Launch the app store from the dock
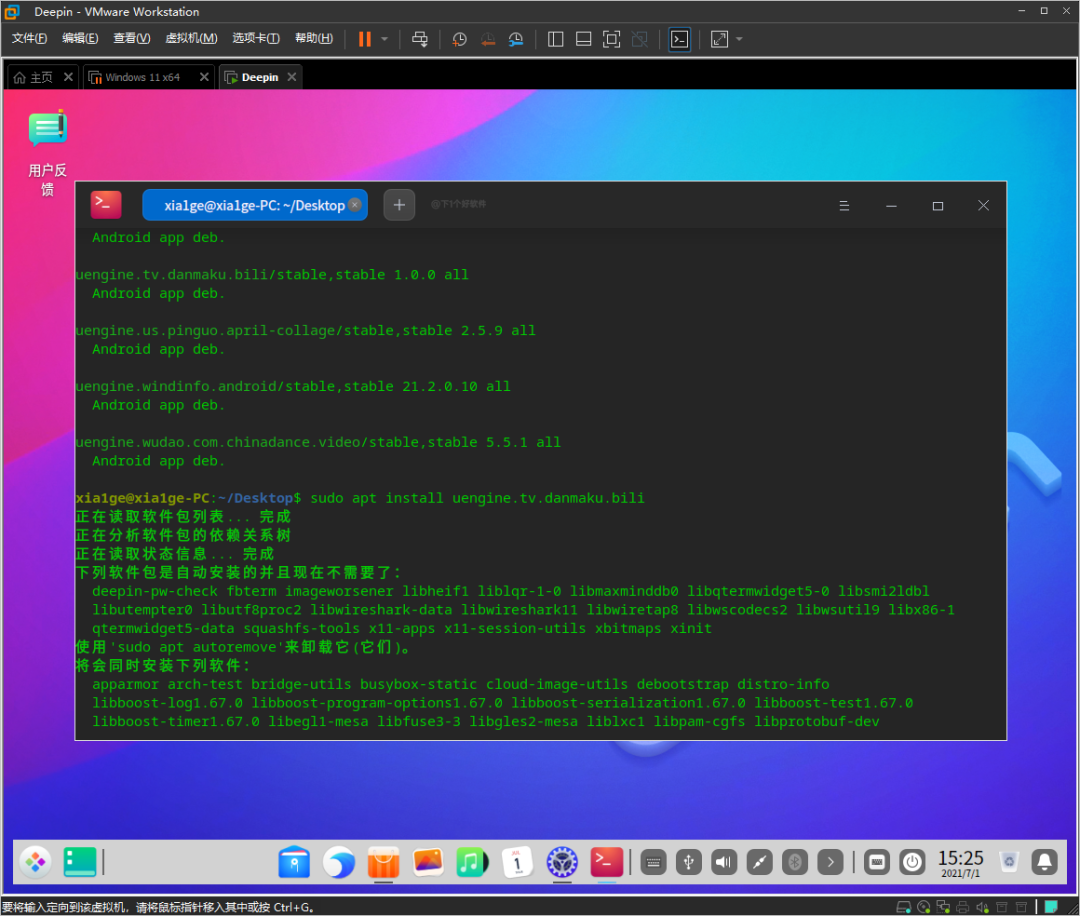The image size is (1080, 916). [x=383, y=861]
